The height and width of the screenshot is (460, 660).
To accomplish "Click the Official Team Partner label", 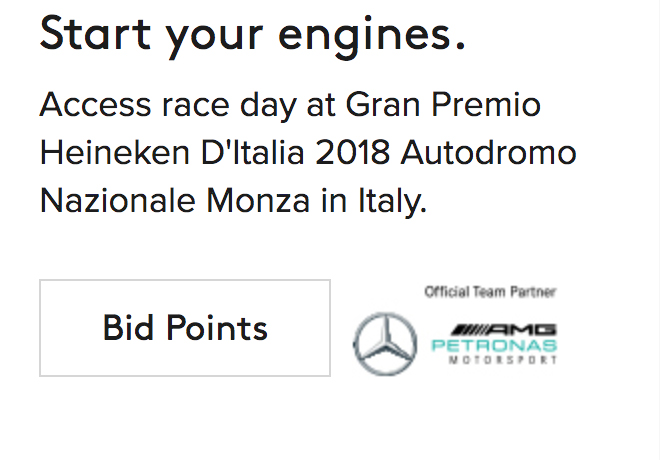I will tap(490, 292).
